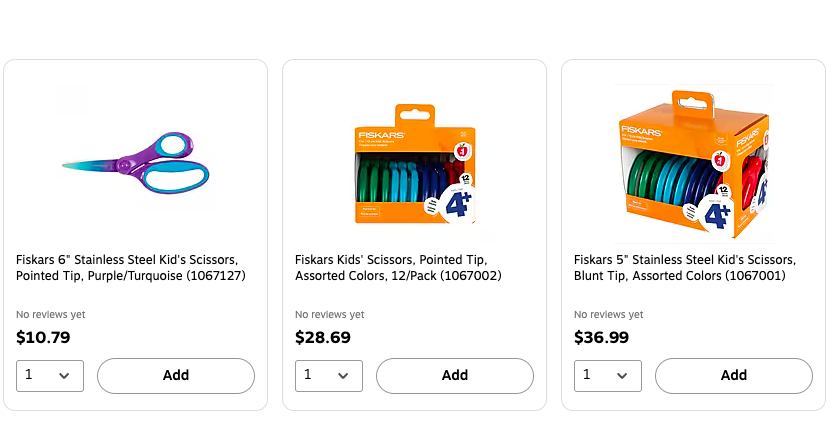Screen dimensions: 837x444
Task: Expand quantity dropdown for the $28.69 scissors pack
Action: pos(329,375)
